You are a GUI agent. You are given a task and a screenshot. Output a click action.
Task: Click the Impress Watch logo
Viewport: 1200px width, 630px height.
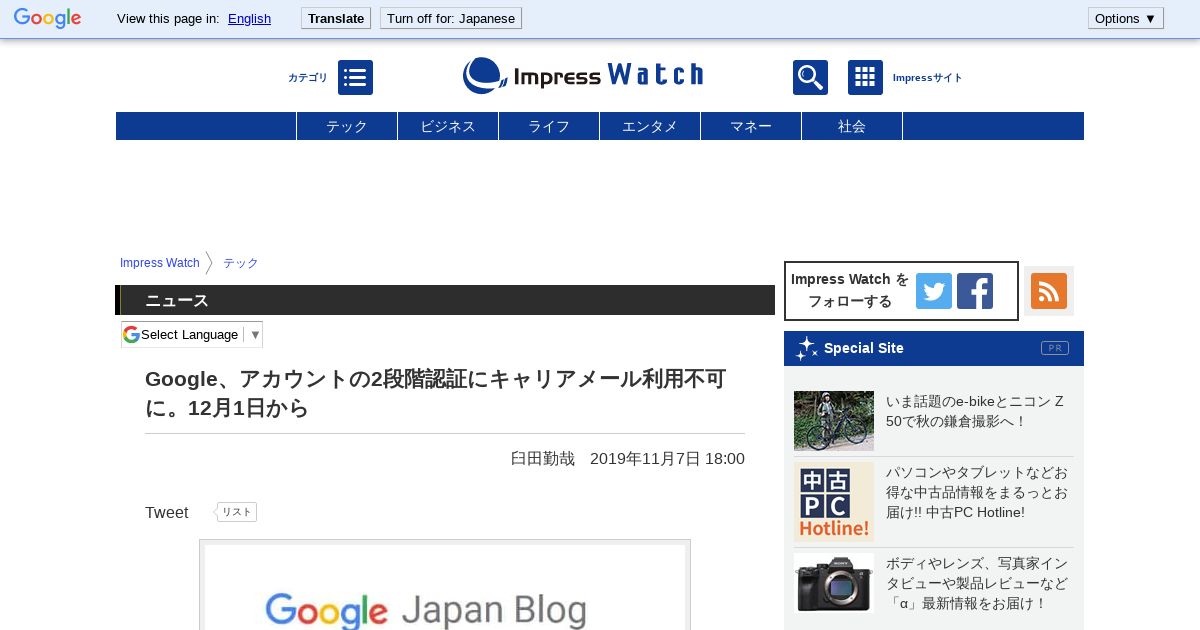(x=583, y=75)
